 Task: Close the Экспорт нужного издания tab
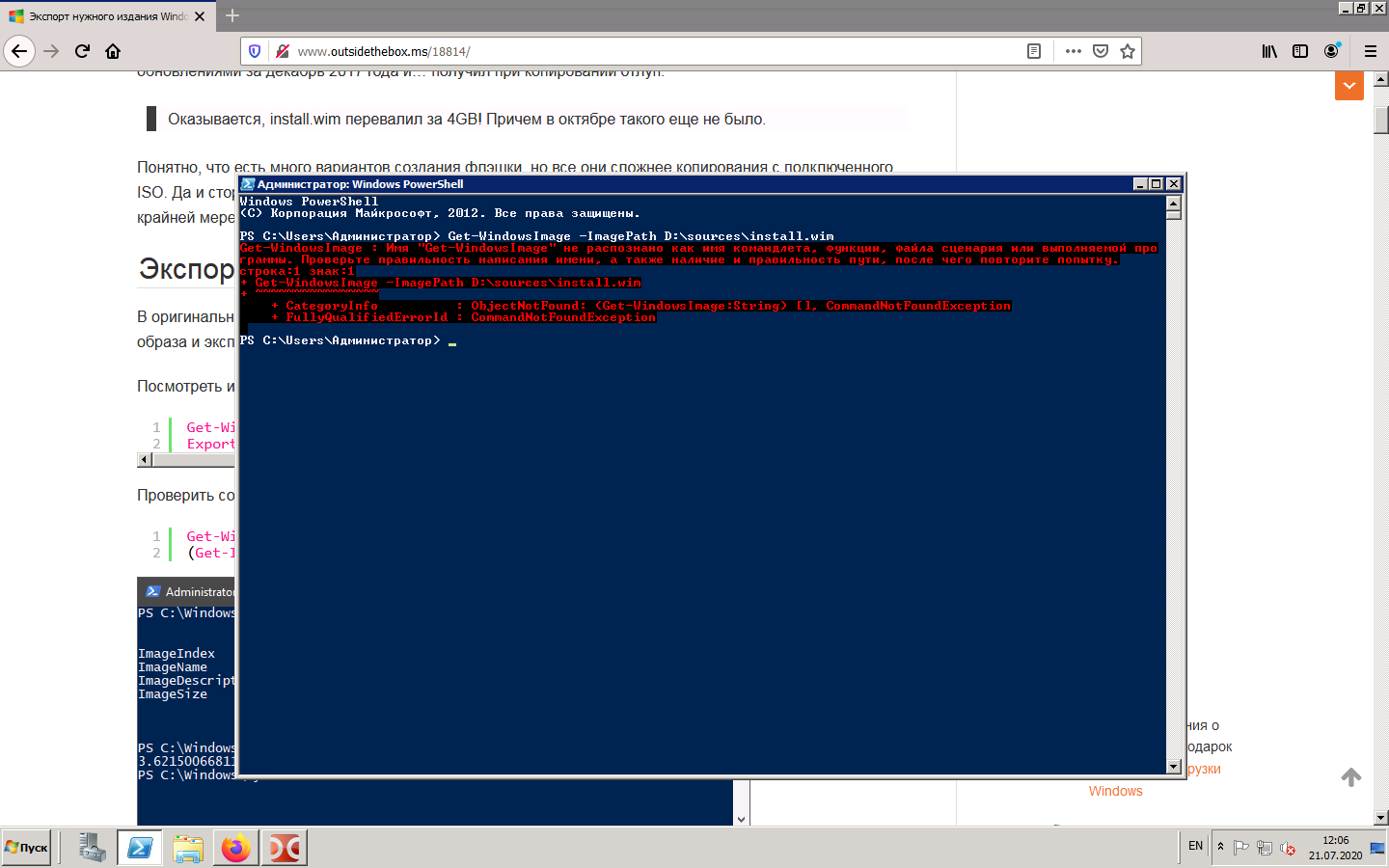pyautogui.click(x=200, y=16)
